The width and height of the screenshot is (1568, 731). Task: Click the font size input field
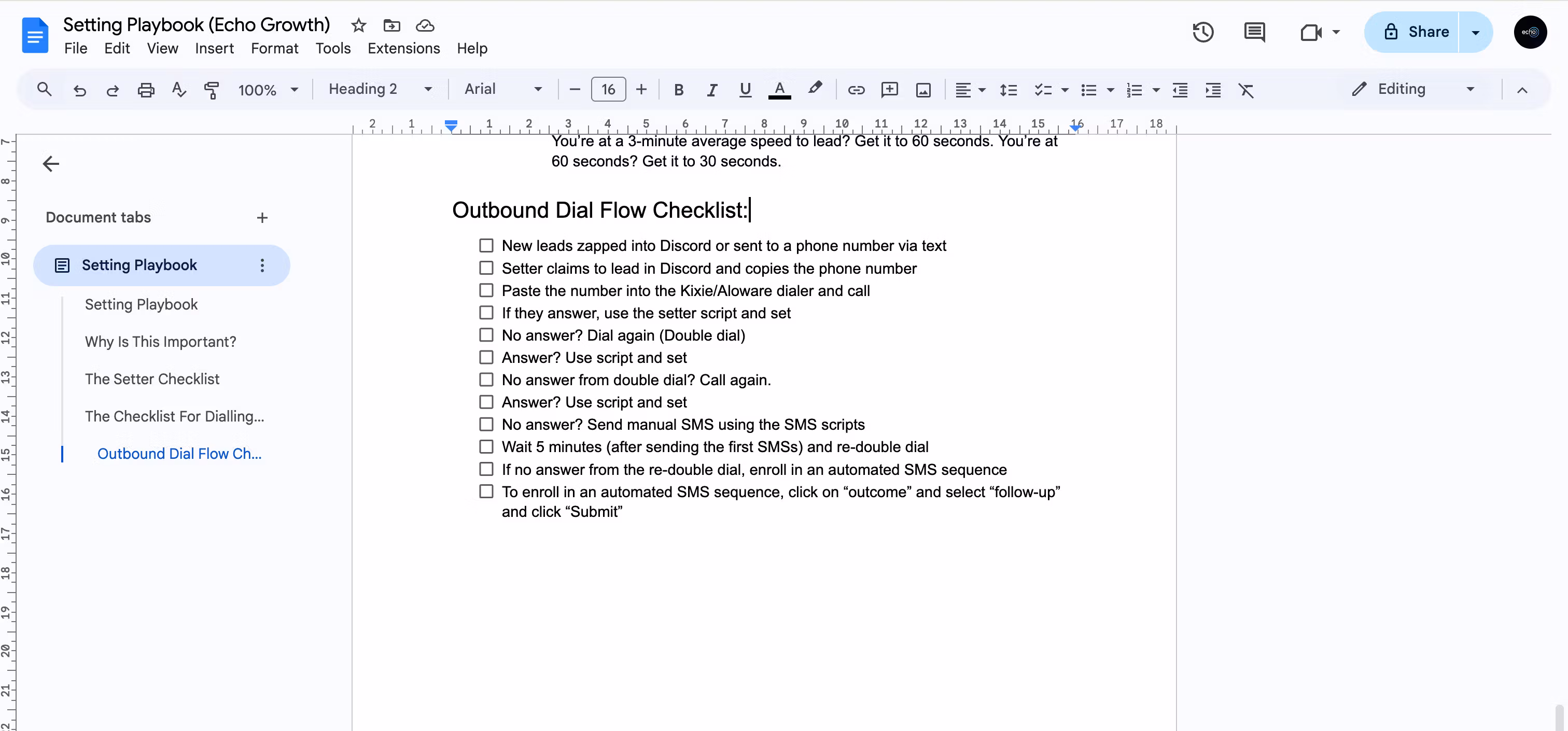click(608, 90)
